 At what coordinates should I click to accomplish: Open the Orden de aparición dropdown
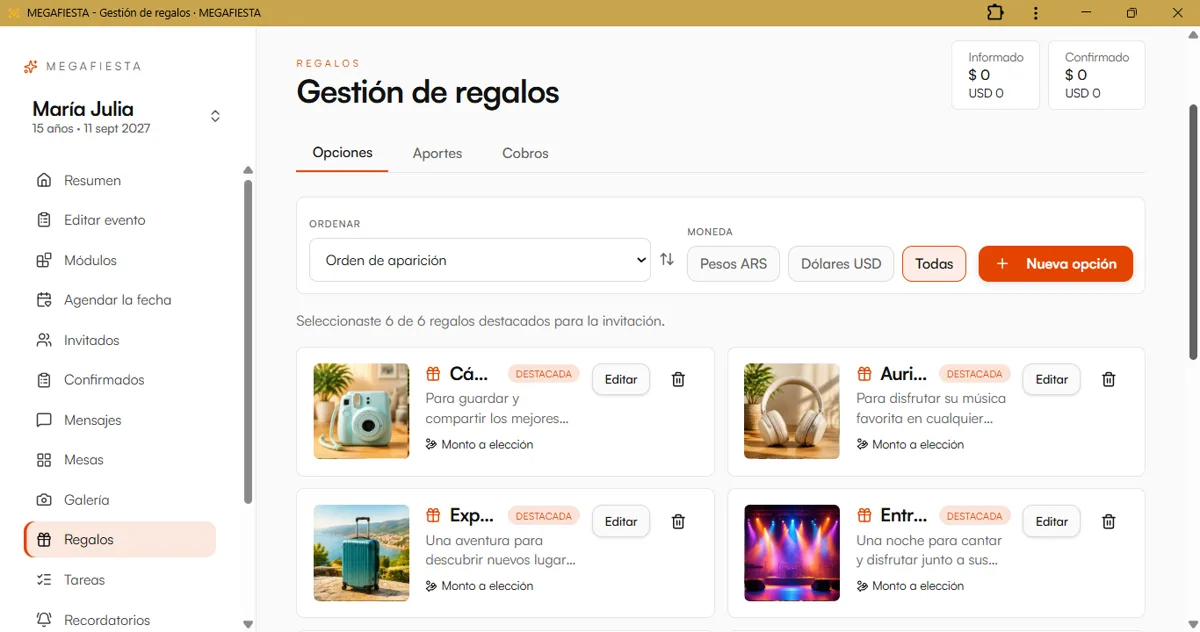480,260
